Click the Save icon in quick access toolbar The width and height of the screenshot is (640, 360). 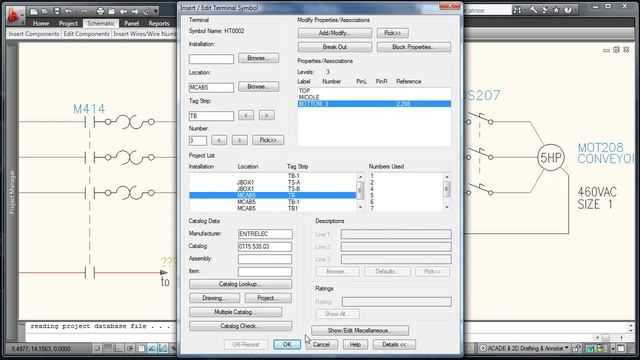[57, 11]
